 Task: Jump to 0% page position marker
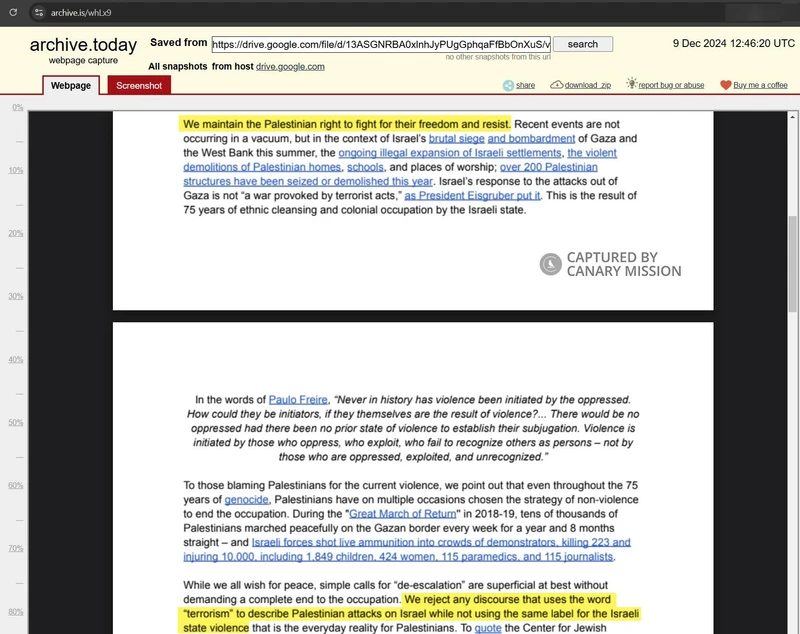[18, 107]
